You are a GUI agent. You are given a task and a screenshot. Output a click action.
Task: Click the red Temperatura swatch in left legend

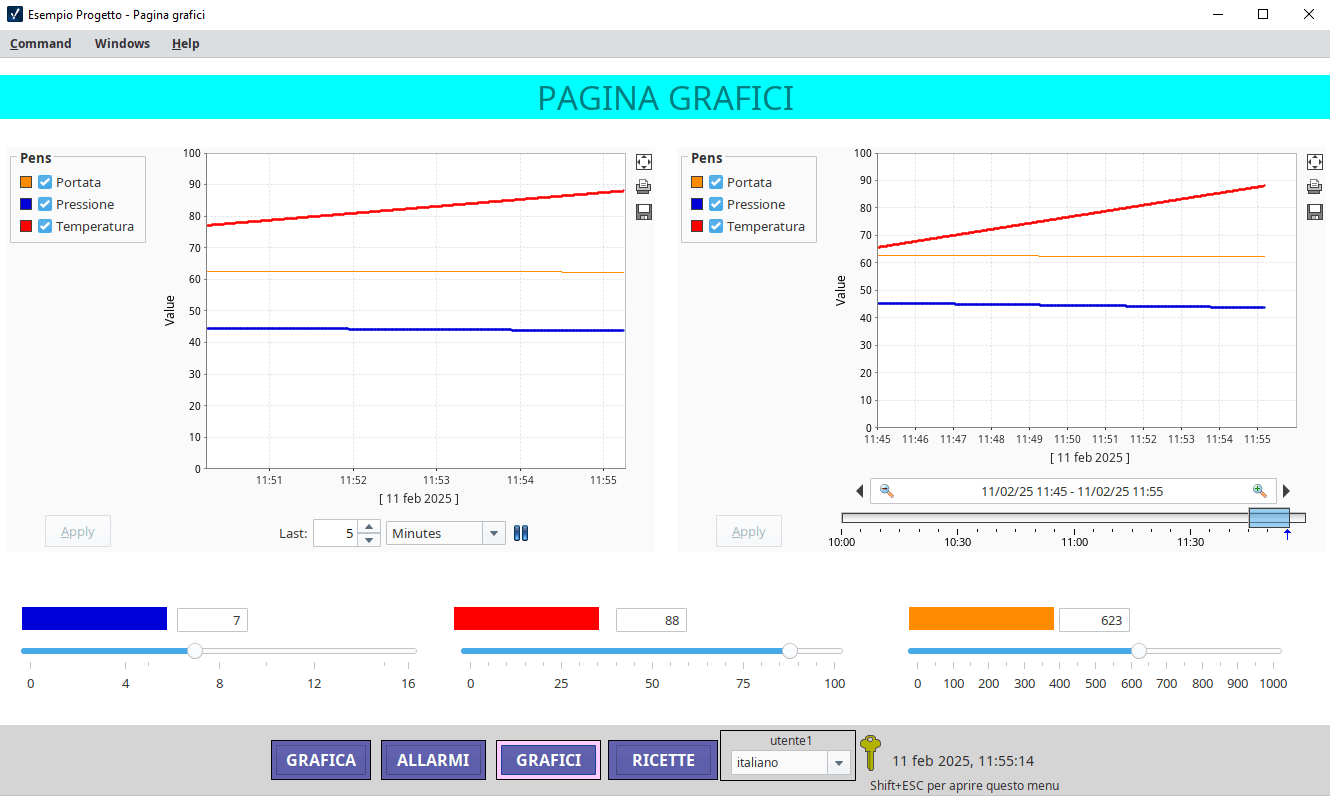click(x=26, y=226)
